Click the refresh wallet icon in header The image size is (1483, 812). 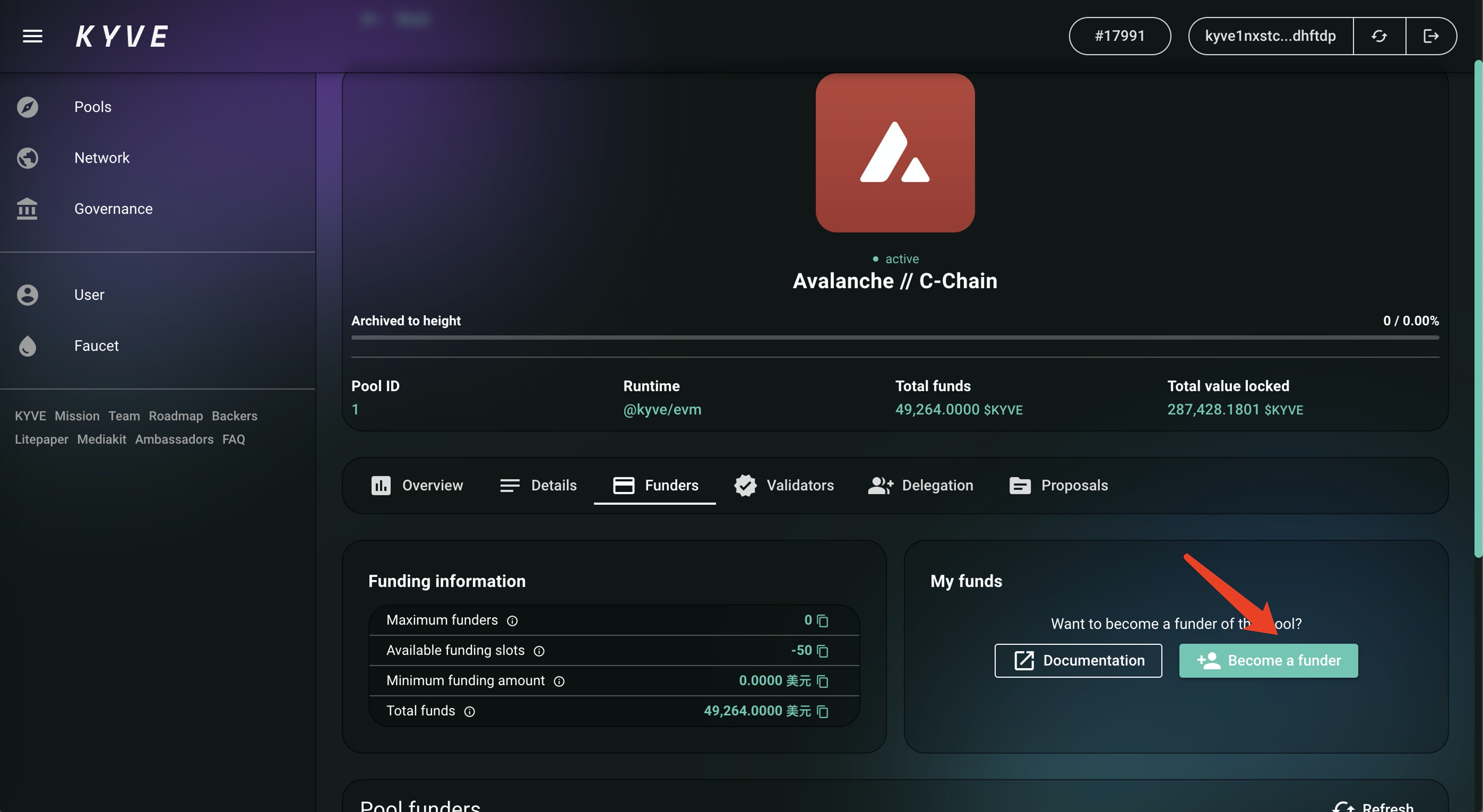[x=1379, y=36]
